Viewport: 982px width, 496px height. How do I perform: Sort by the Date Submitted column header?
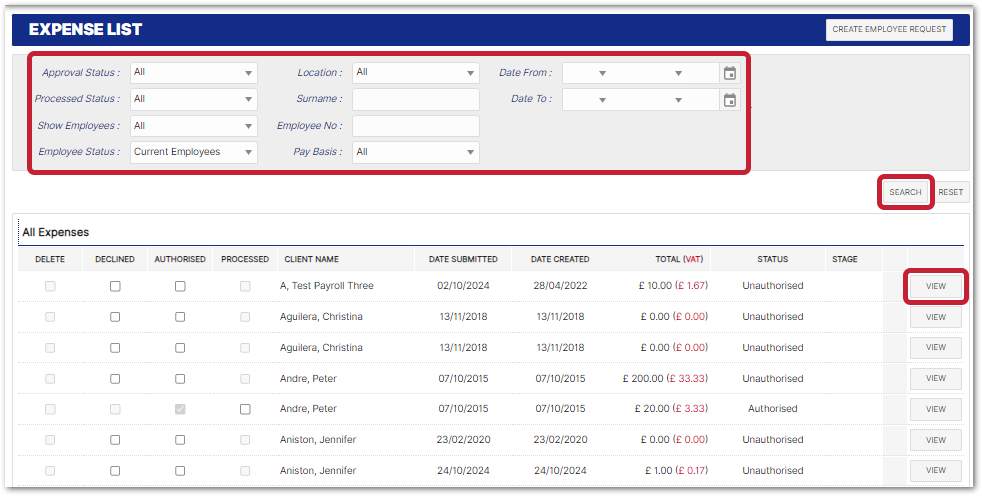pyautogui.click(x=463, y=259)
